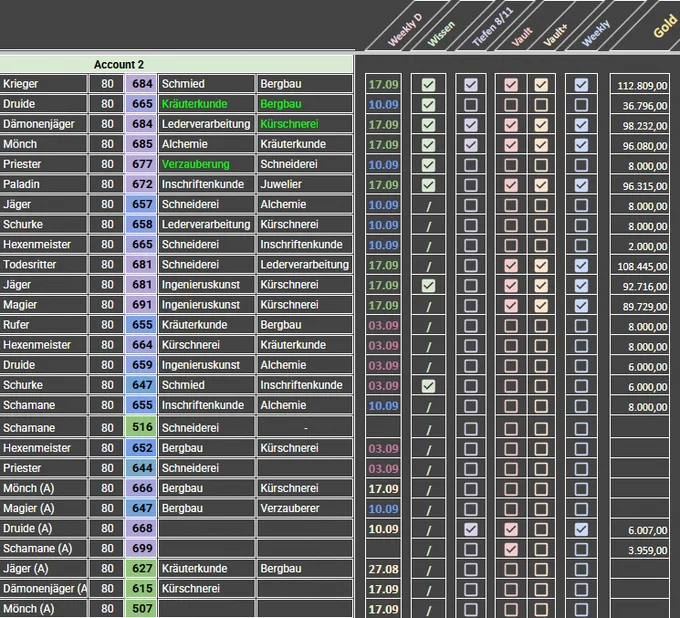The height and width of the screenshot is (618, 680).
Task: Toggle the Vault checkbox in the Schamane (A) row
Action: pos(511,549)
